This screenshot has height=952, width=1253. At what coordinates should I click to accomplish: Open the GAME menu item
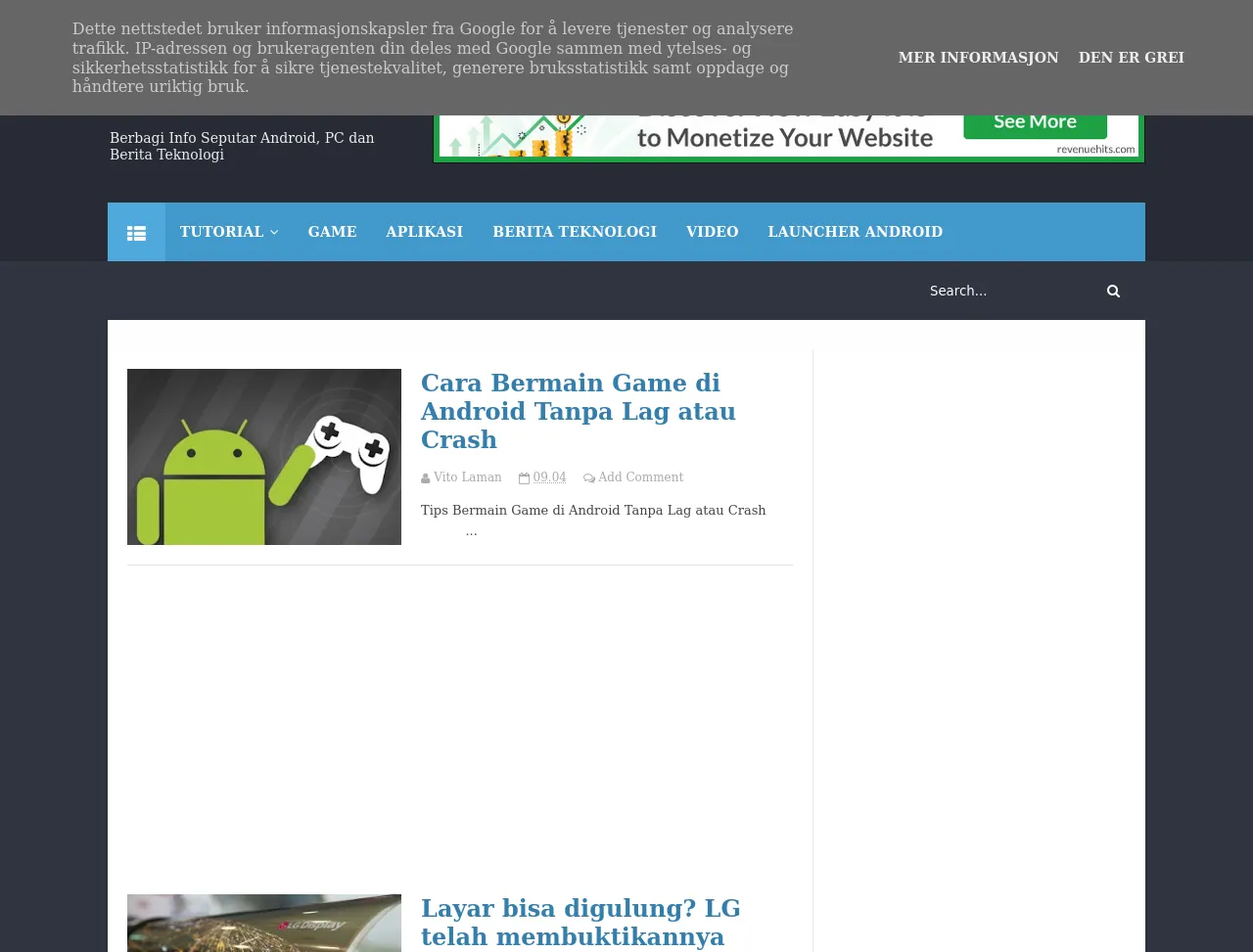pyautogui.click(x=333, y=232)
